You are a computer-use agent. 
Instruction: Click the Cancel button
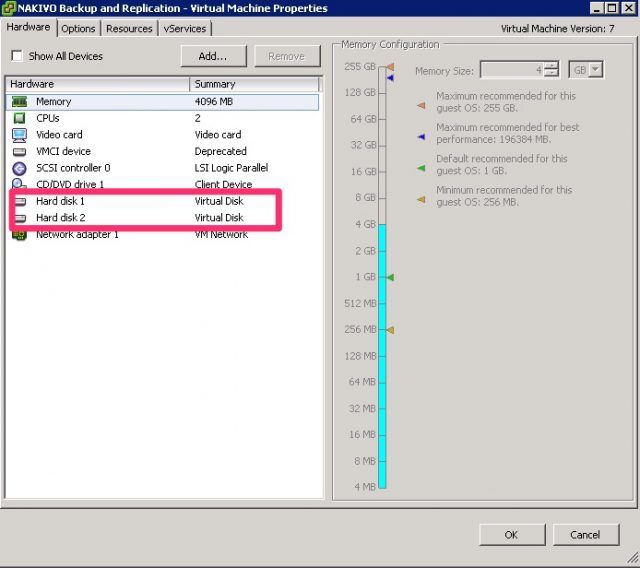586,535
